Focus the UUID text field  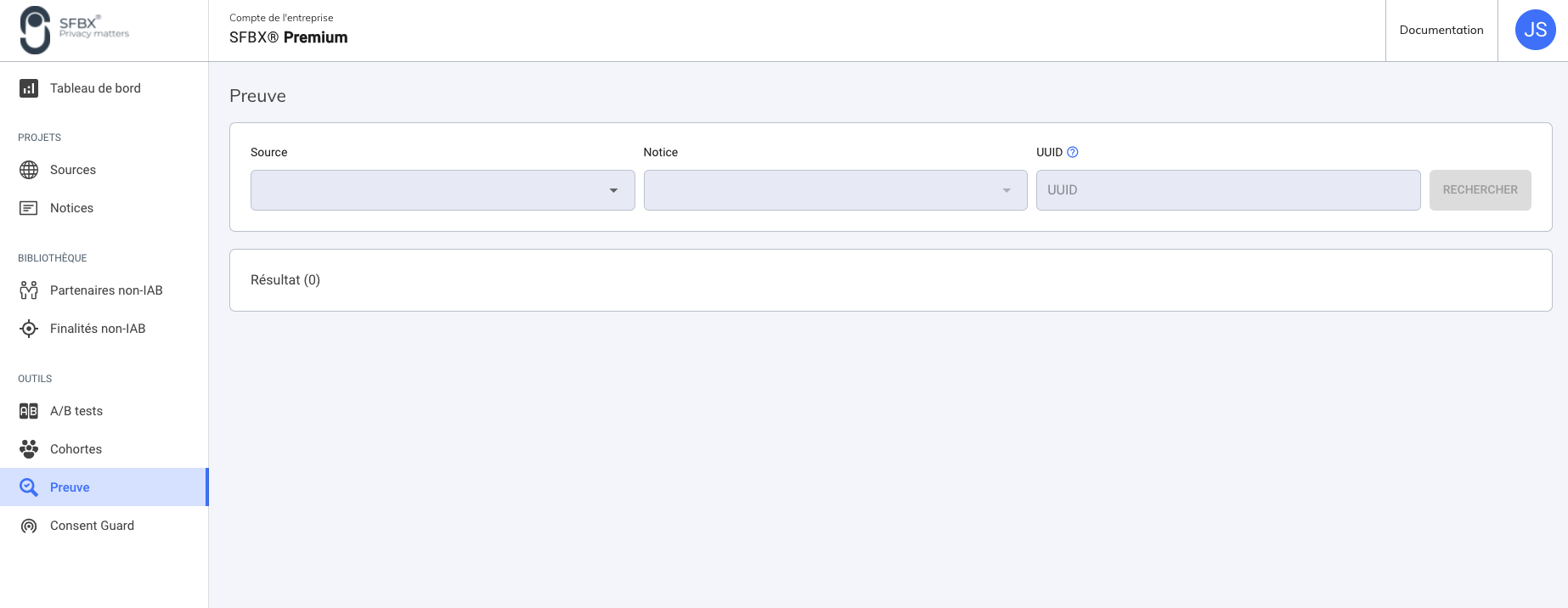1227,190
